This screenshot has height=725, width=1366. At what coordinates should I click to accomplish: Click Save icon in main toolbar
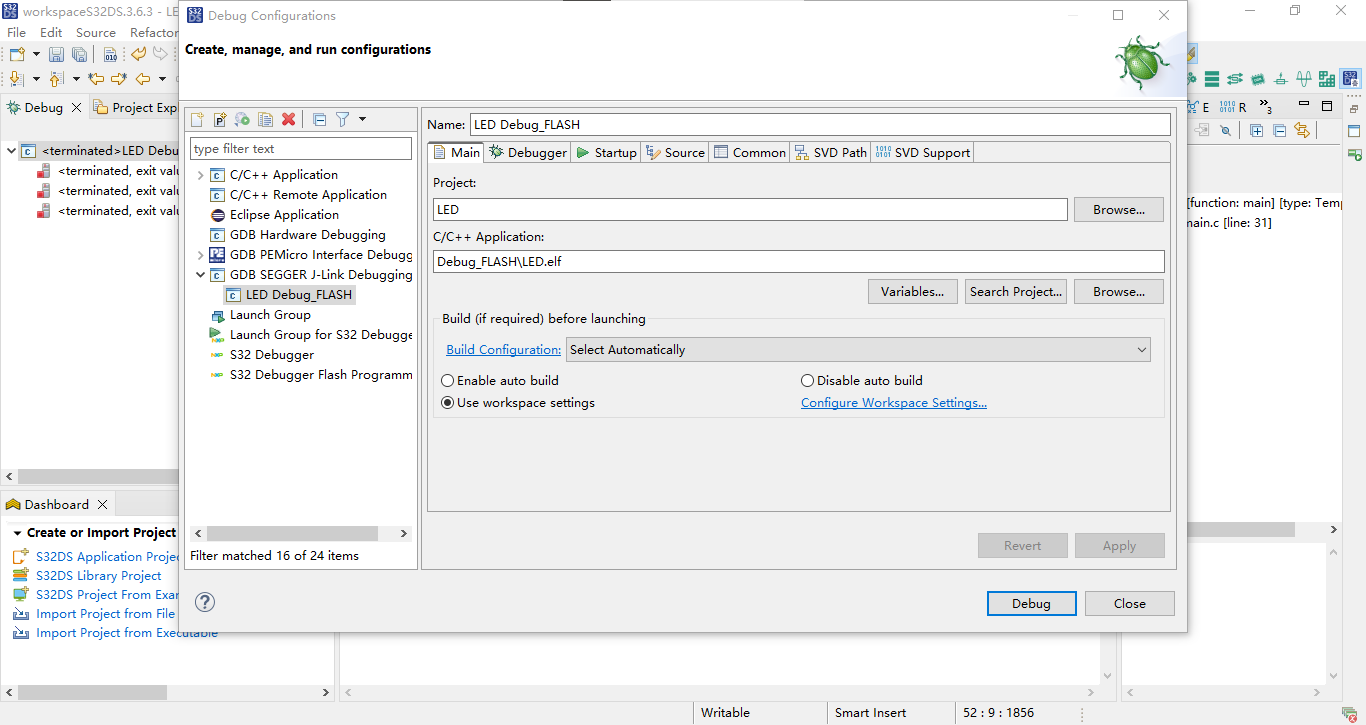(x=56, y=54)
